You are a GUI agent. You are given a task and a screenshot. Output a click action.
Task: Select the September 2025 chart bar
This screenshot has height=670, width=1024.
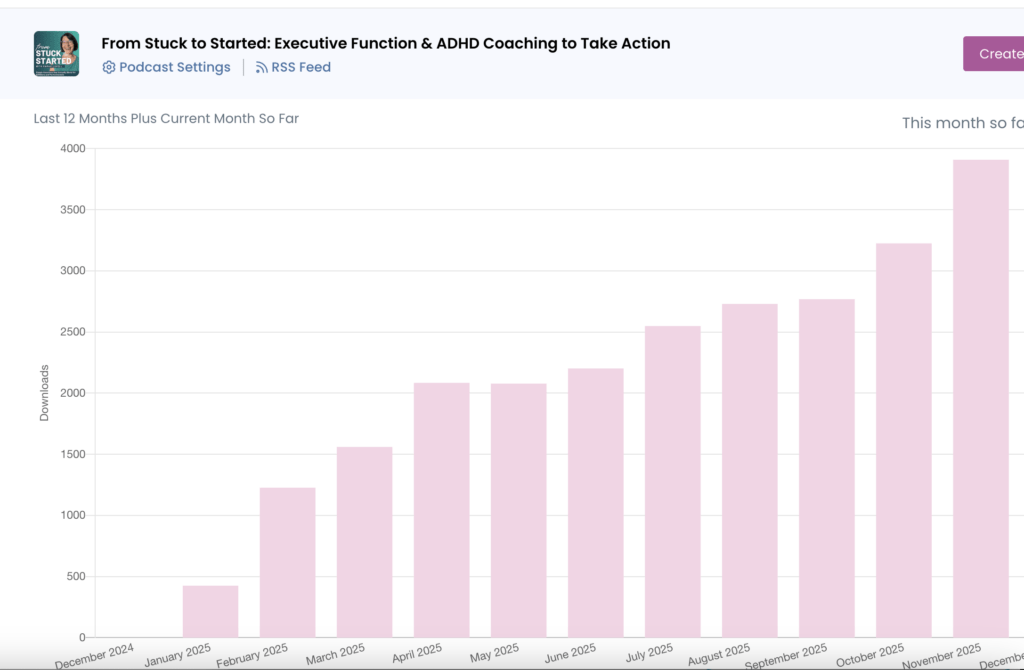click(x=826, y=468)
